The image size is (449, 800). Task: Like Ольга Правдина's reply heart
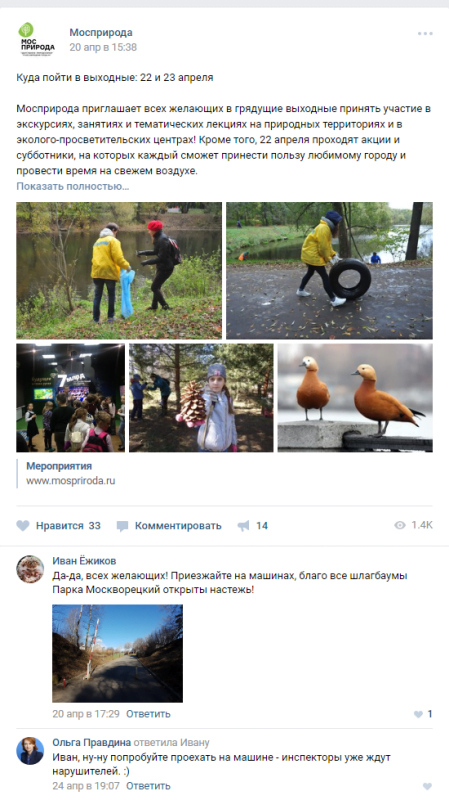pos(428,786)
